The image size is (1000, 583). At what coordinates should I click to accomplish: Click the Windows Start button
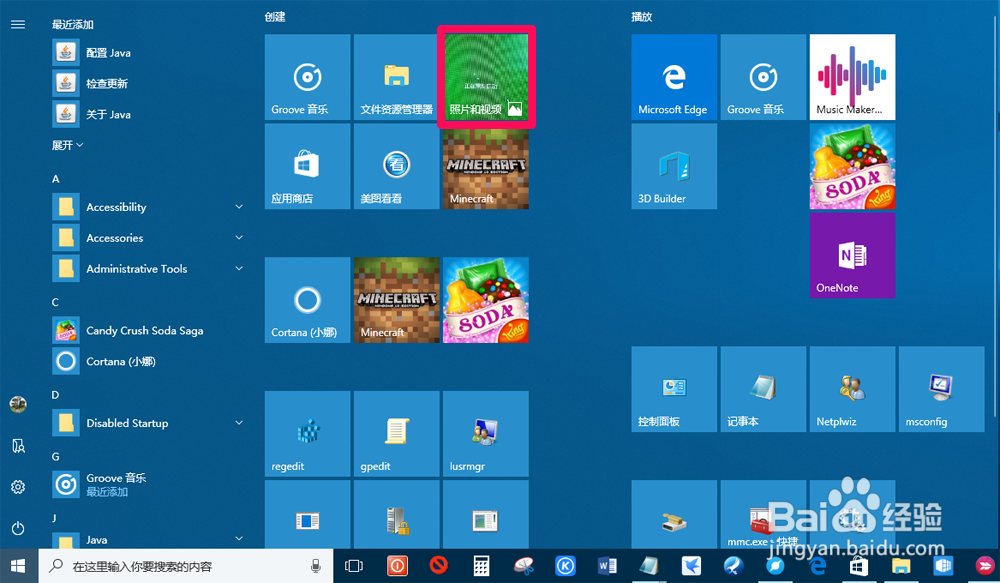coord(18,566)
